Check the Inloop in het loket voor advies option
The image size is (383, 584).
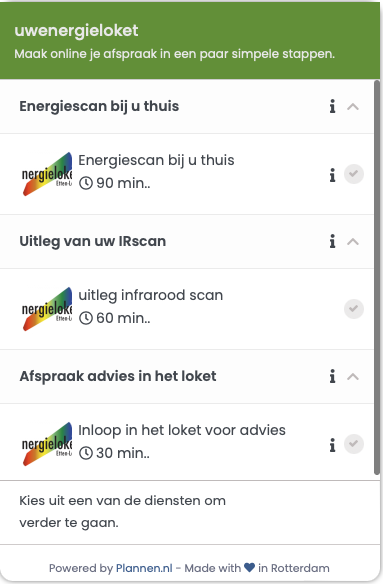(x=354, y=444)
